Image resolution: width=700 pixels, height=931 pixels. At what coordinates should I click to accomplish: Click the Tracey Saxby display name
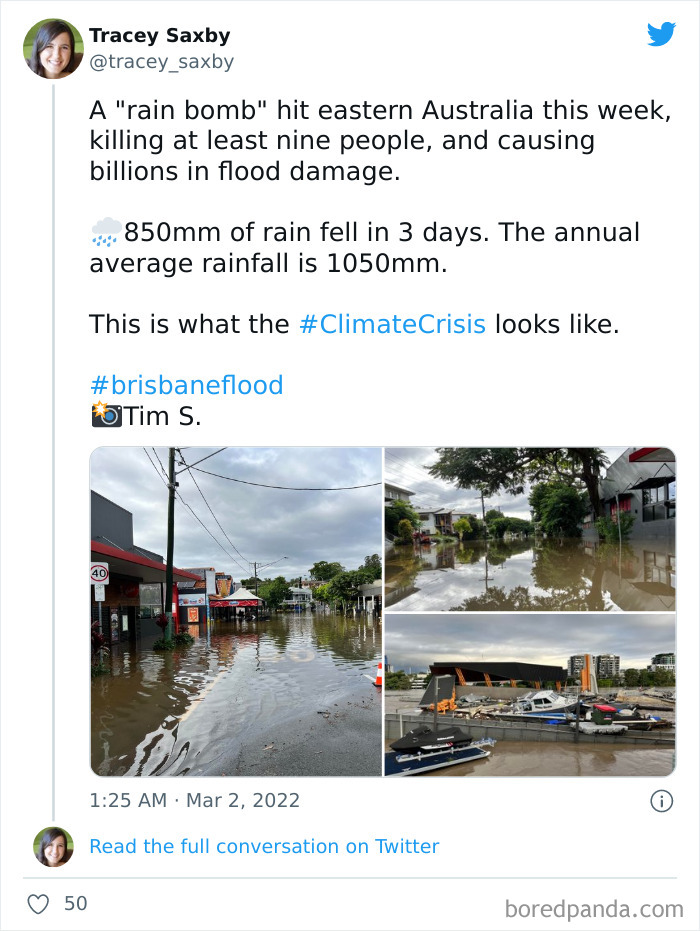coord(160,35)
